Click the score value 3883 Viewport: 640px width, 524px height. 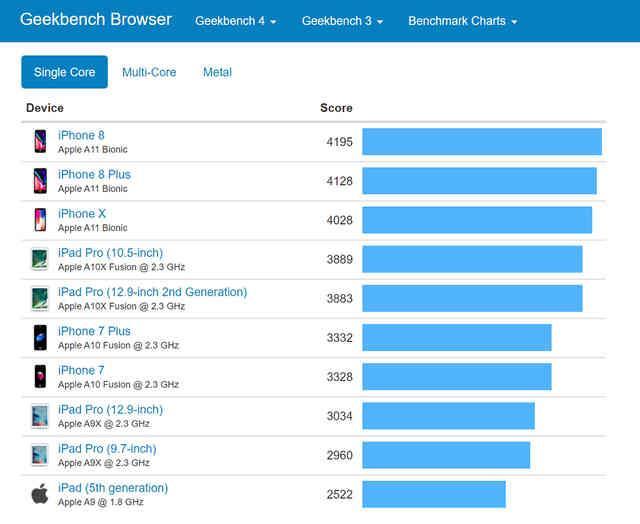(339, 299)
